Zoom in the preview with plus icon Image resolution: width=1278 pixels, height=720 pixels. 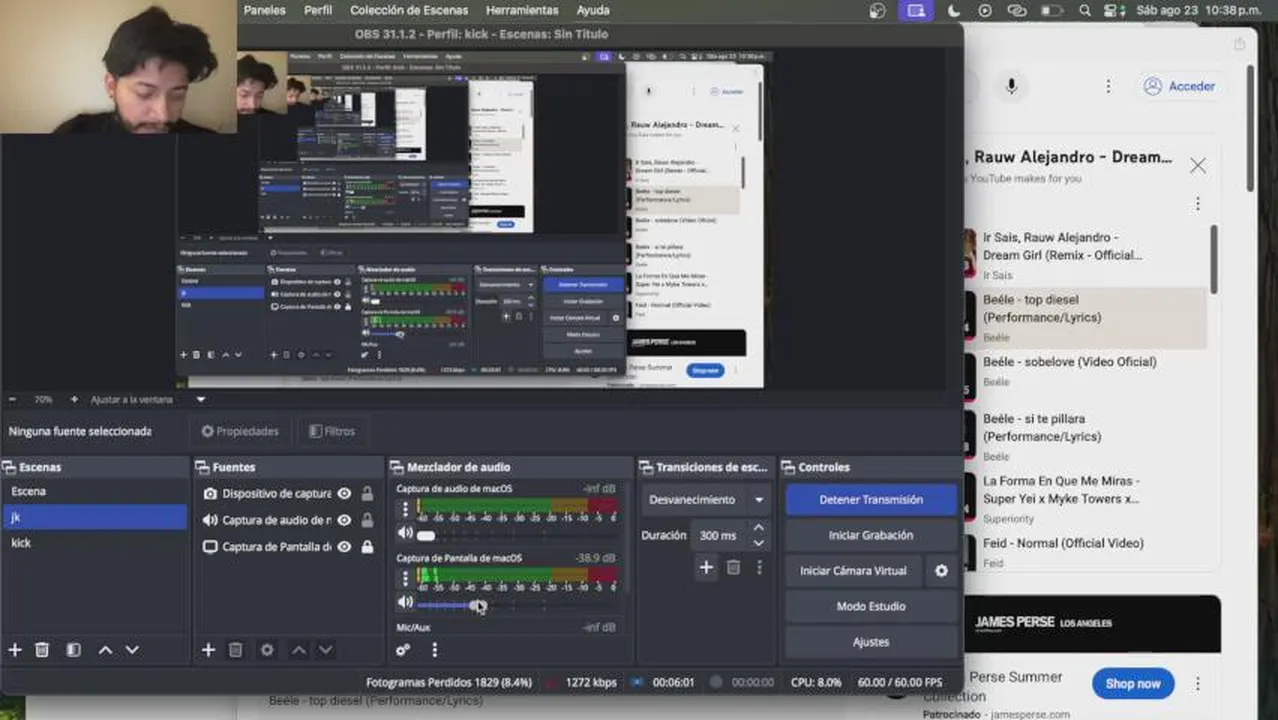(x=74, y=399)
